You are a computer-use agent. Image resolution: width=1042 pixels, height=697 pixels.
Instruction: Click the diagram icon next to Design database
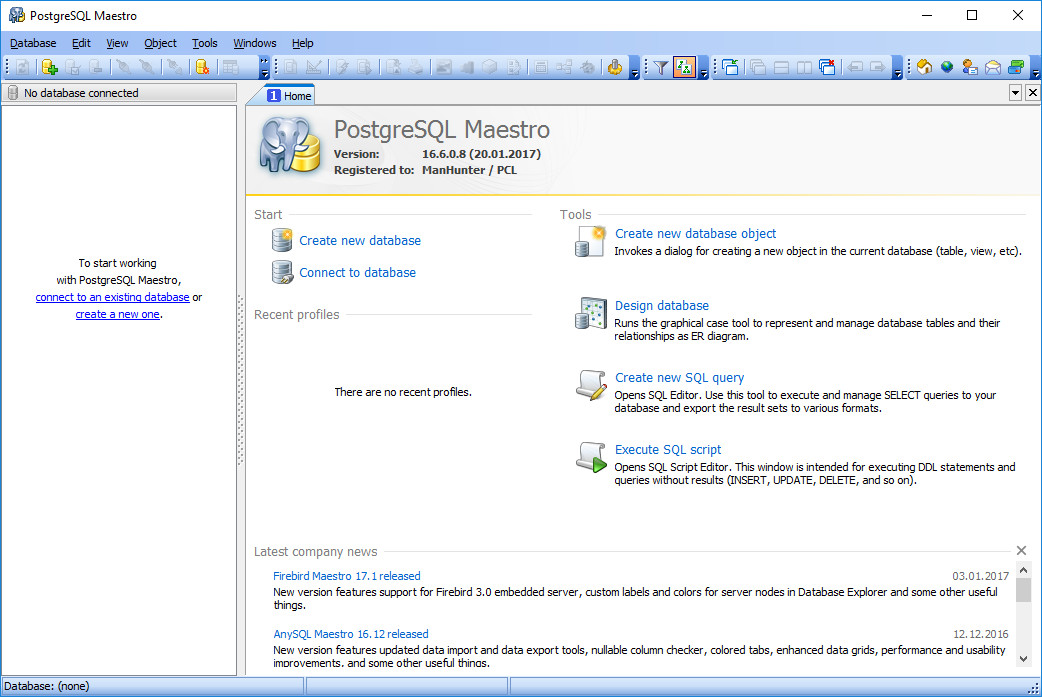pyautogui.click(x=590, y=313)
